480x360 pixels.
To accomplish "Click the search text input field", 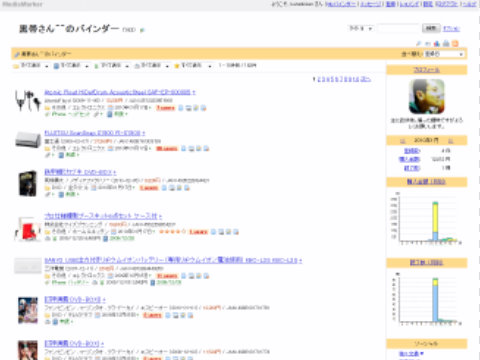I will coord(398,28).
